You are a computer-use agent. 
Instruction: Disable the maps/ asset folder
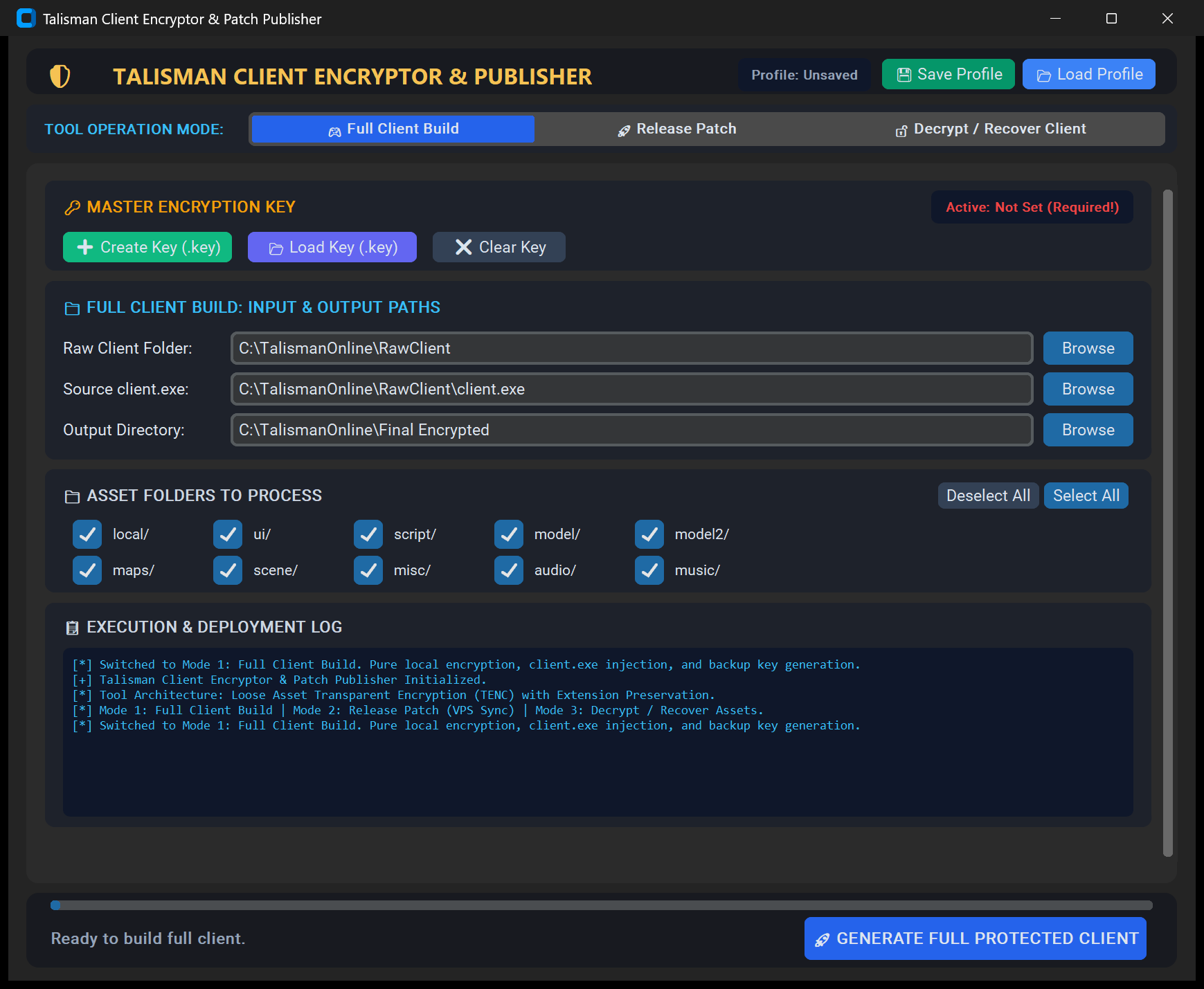87,570
